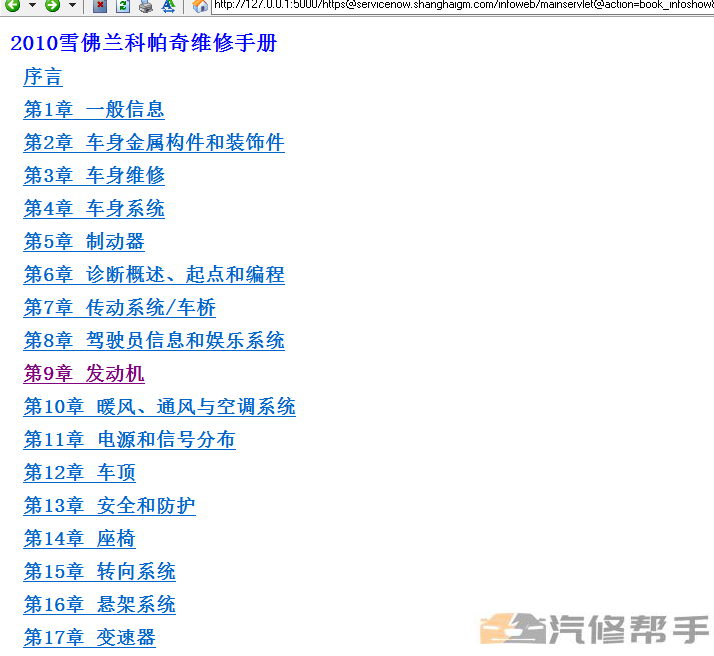Open the 序言 link
714x656 pixels.
tap(43, 76)
